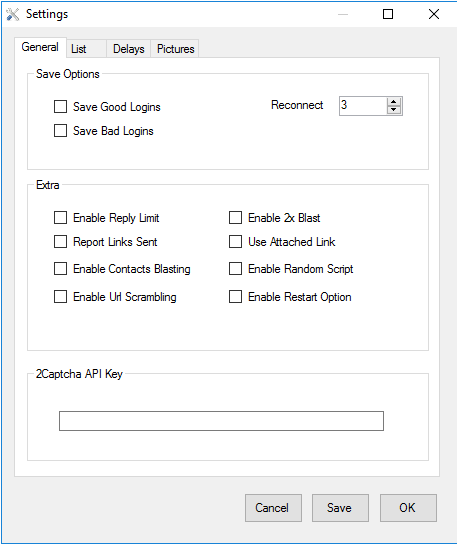The image size is (457, 544).
Task: Focus the 2Captcha API Key text field
Action: [x=221, y=421]
